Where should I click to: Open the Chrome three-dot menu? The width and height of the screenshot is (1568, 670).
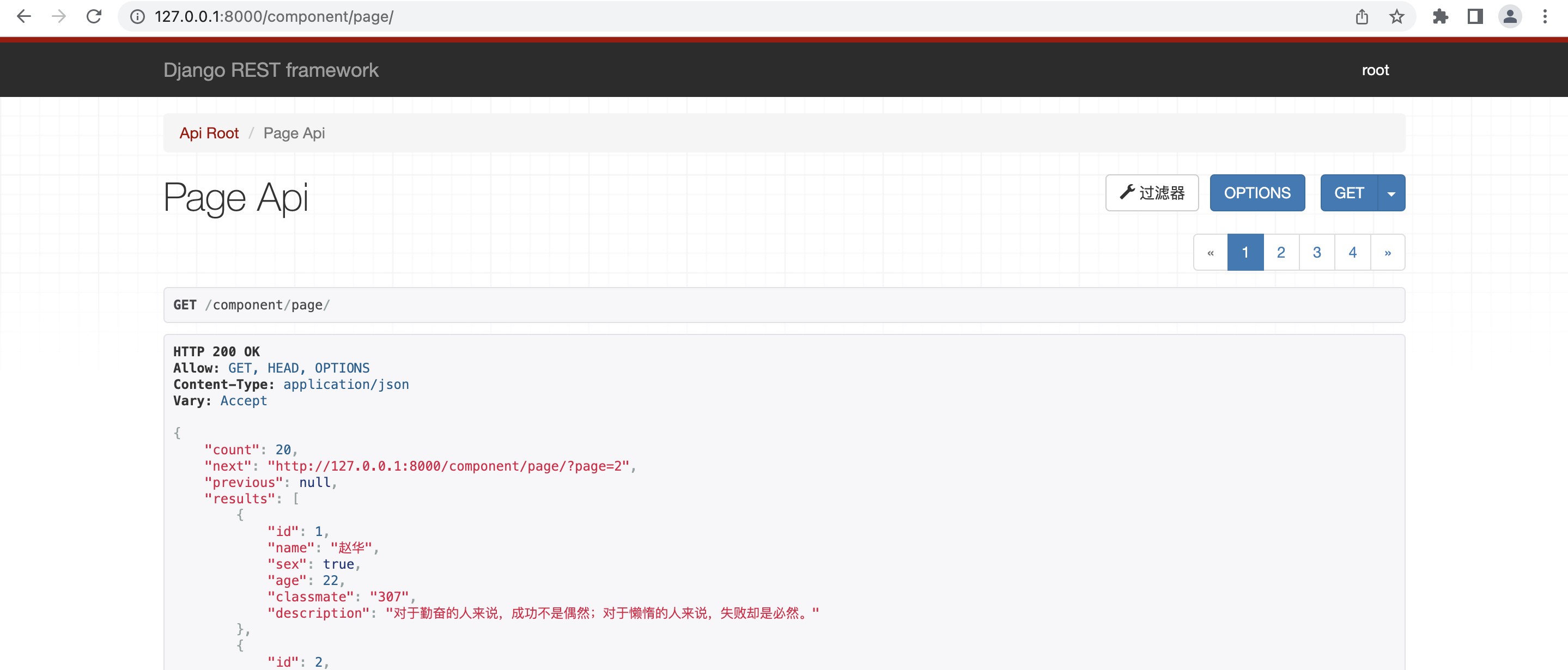[x=1545, y=16]
